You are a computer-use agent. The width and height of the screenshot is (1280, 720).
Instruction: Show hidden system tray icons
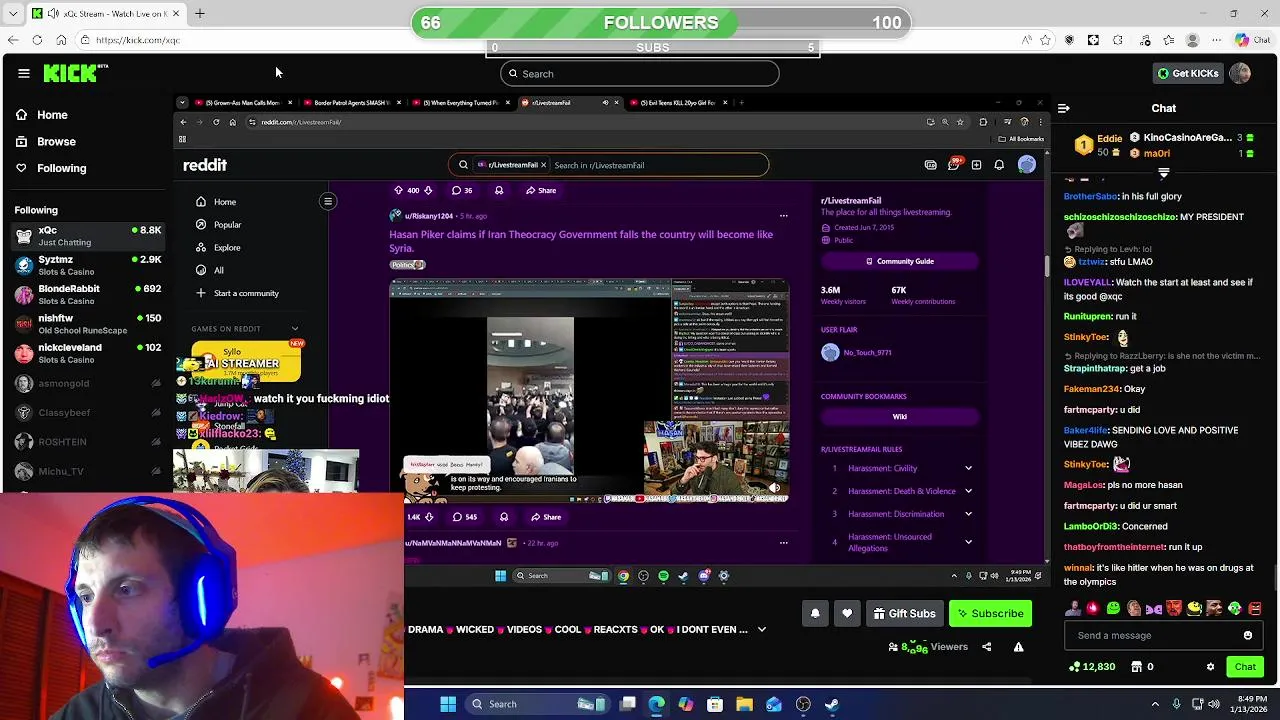(x=1155, y=704)
